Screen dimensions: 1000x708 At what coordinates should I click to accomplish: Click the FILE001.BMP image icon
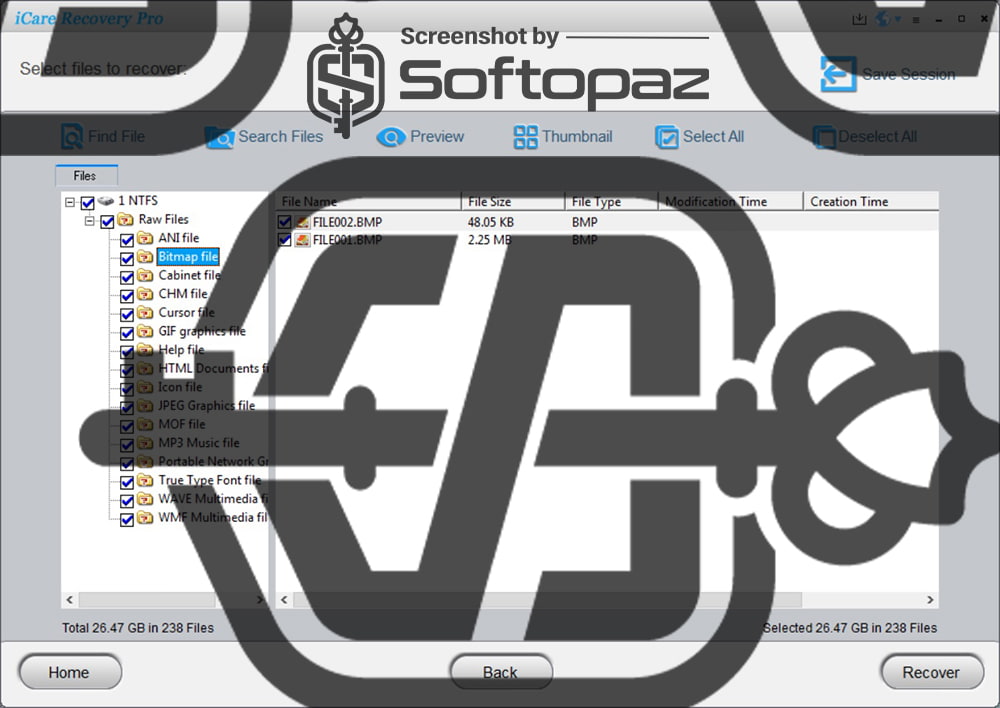point(302,240)
